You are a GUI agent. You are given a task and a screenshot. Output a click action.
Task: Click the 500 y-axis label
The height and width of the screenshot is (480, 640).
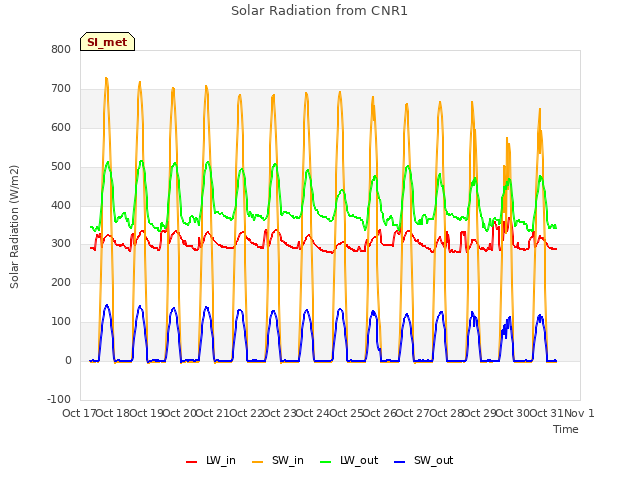tap(61, 166)
